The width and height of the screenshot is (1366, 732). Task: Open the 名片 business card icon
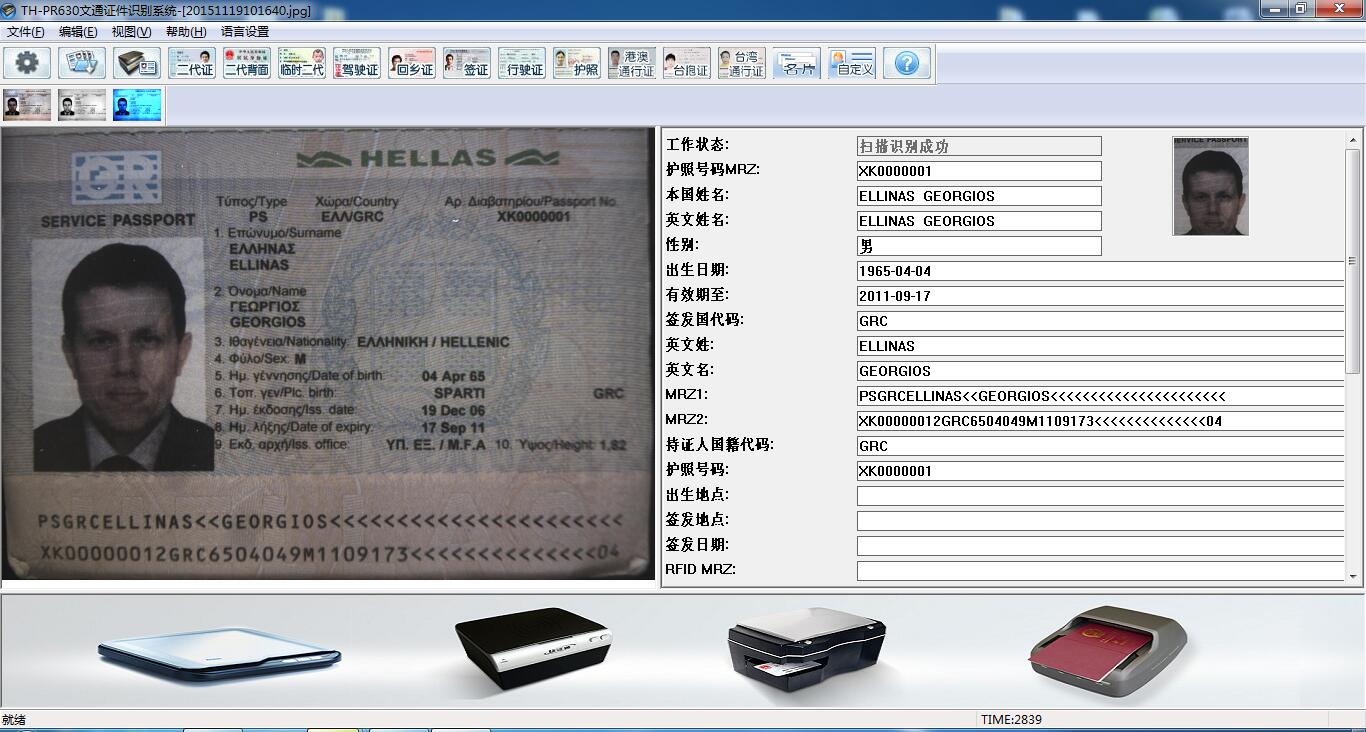[797, 63]
